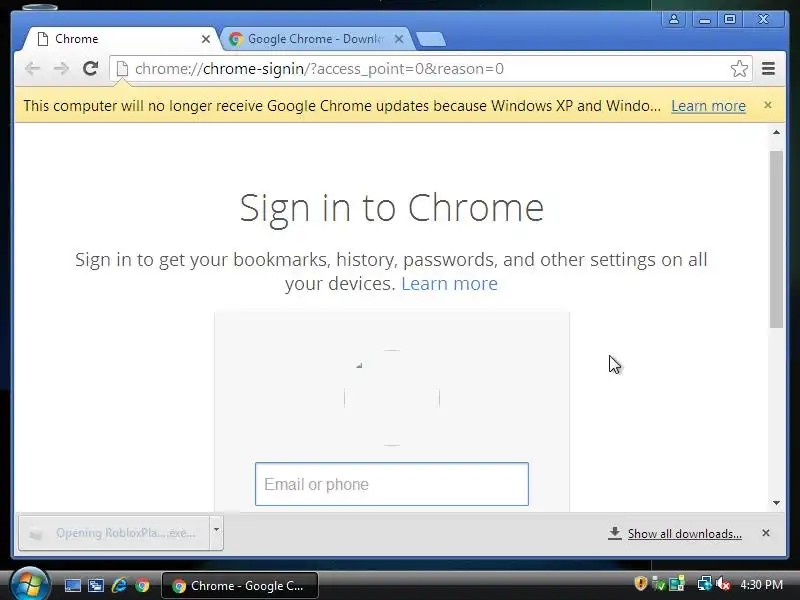Launch Internet Explorer from Quick Launch
Viewport: 800px width, 600px height.
119,585
